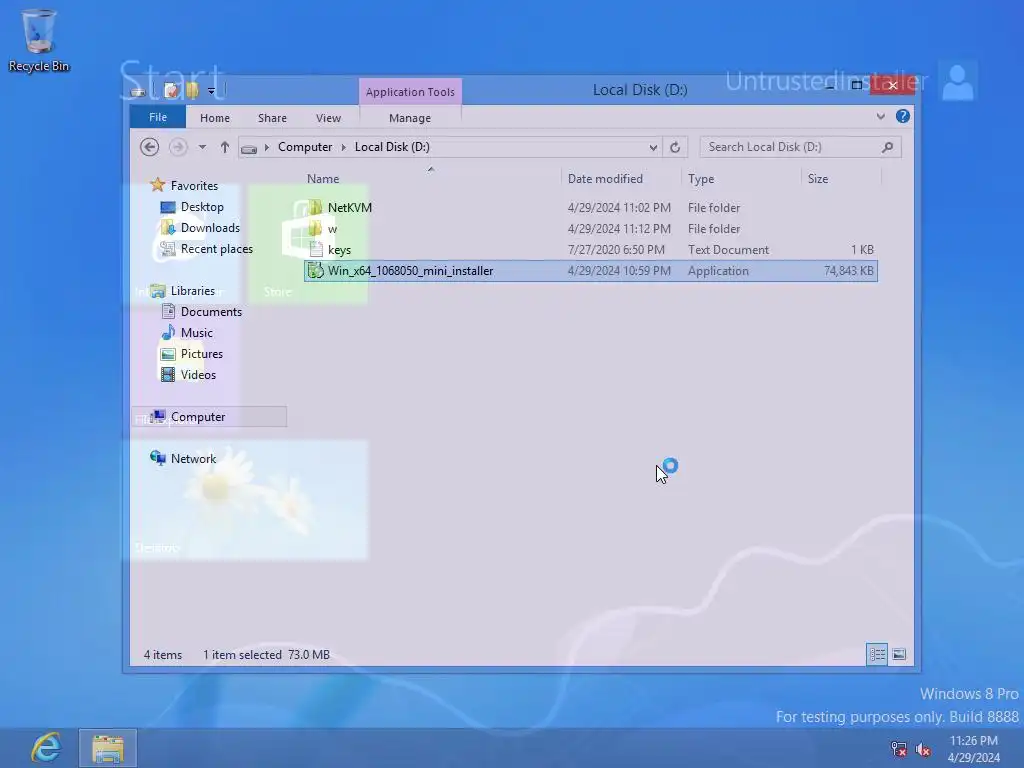The height and width of the screenshot is (768, 1024).
Task: Click the Text Document type cell
Action: click(x=728, y=250)
